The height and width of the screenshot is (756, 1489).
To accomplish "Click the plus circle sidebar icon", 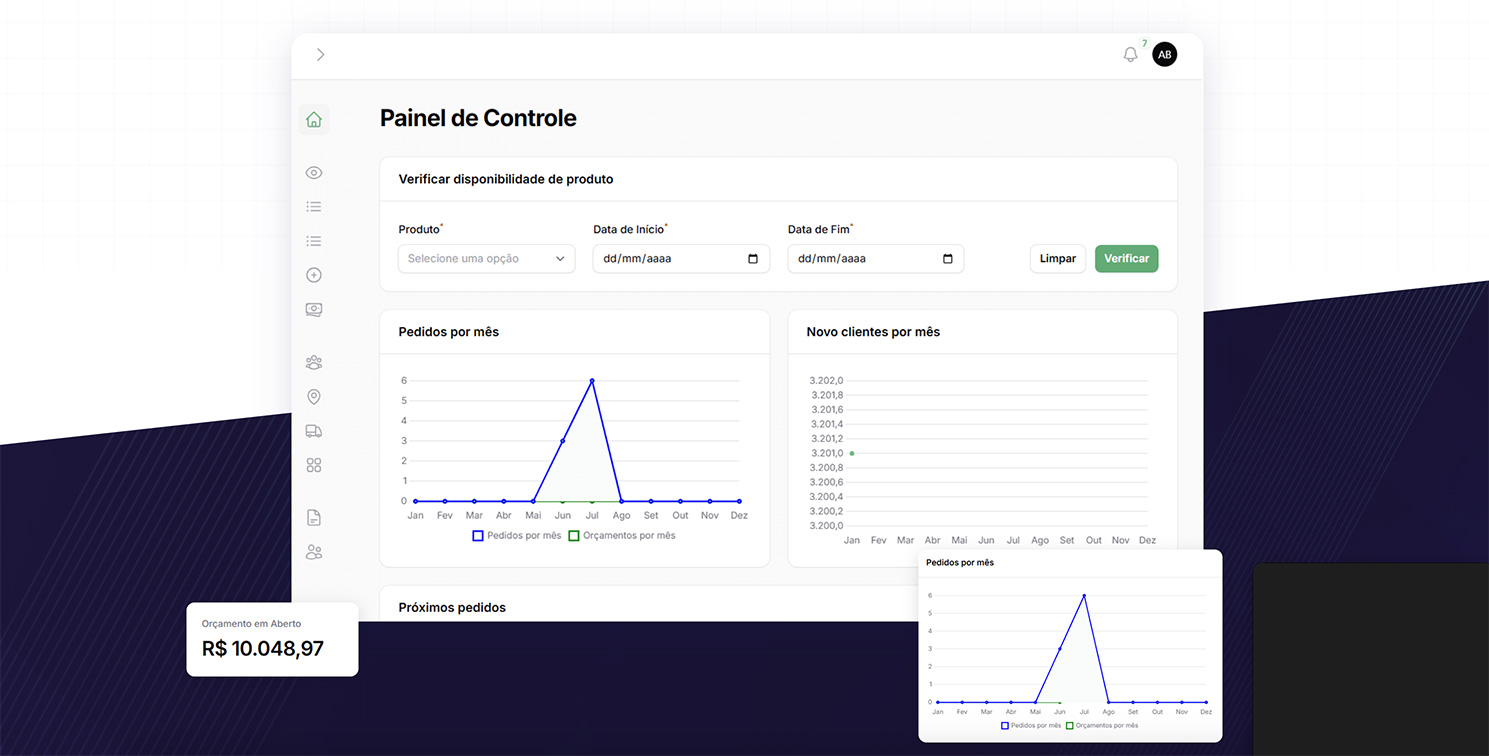I will (x=314, y=275).
